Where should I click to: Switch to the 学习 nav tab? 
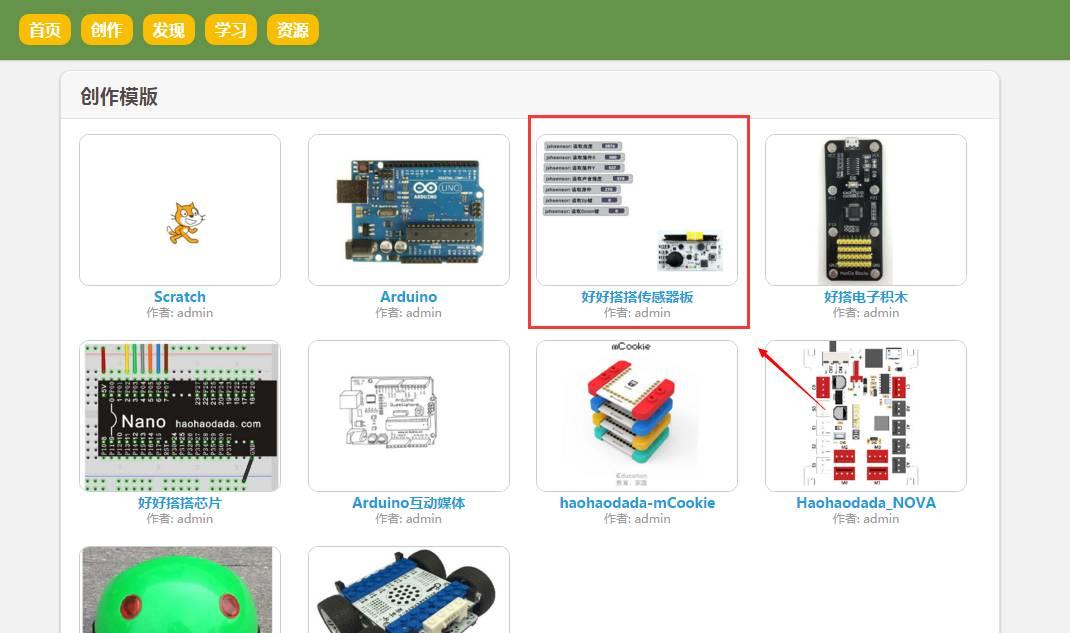click(x=231, y=30)
